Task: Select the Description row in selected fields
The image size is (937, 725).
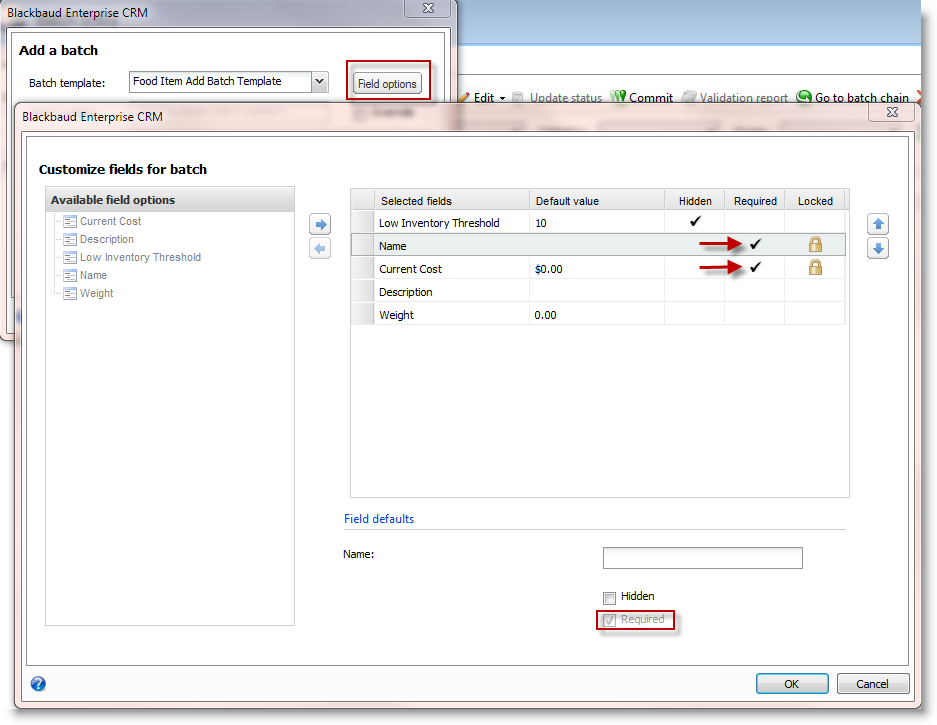Action: click(598, 292)
